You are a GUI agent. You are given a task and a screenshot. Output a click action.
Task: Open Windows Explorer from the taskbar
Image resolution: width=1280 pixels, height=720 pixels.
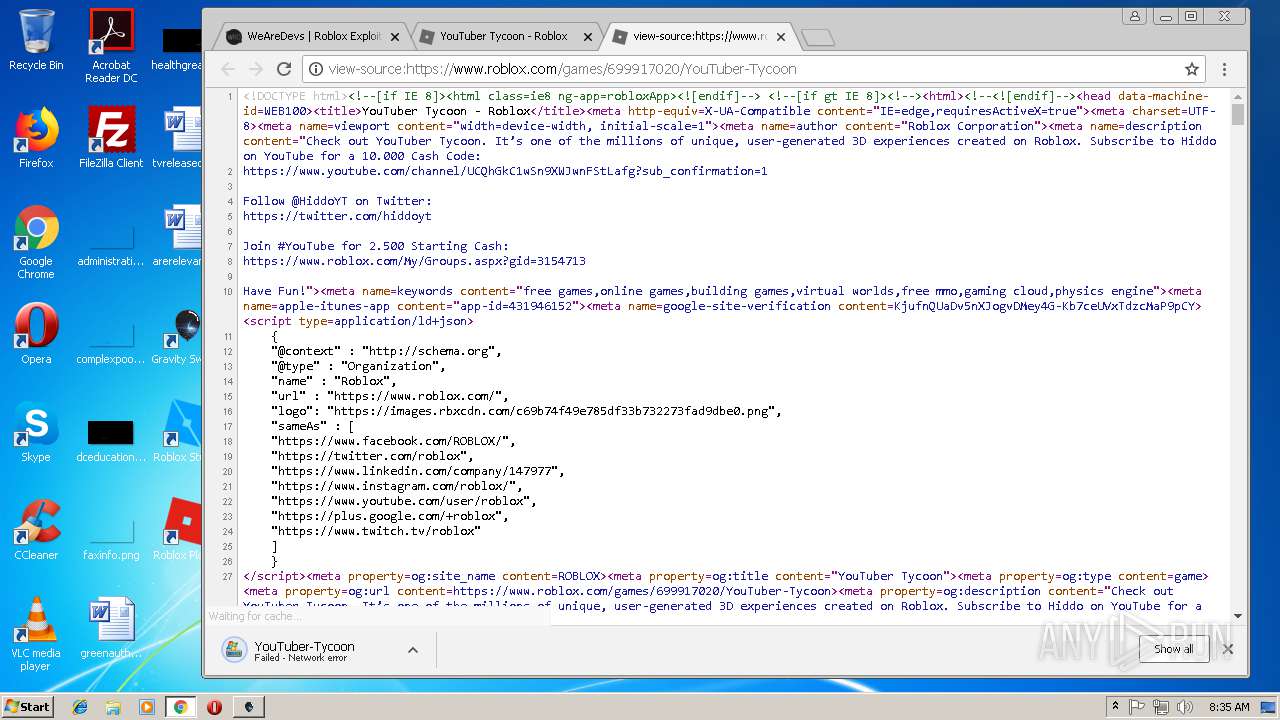113,707
